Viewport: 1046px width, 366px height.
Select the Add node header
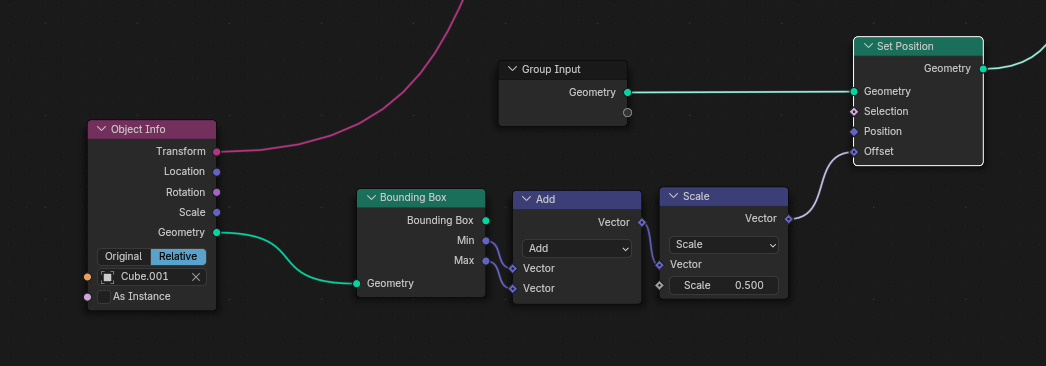577,199
